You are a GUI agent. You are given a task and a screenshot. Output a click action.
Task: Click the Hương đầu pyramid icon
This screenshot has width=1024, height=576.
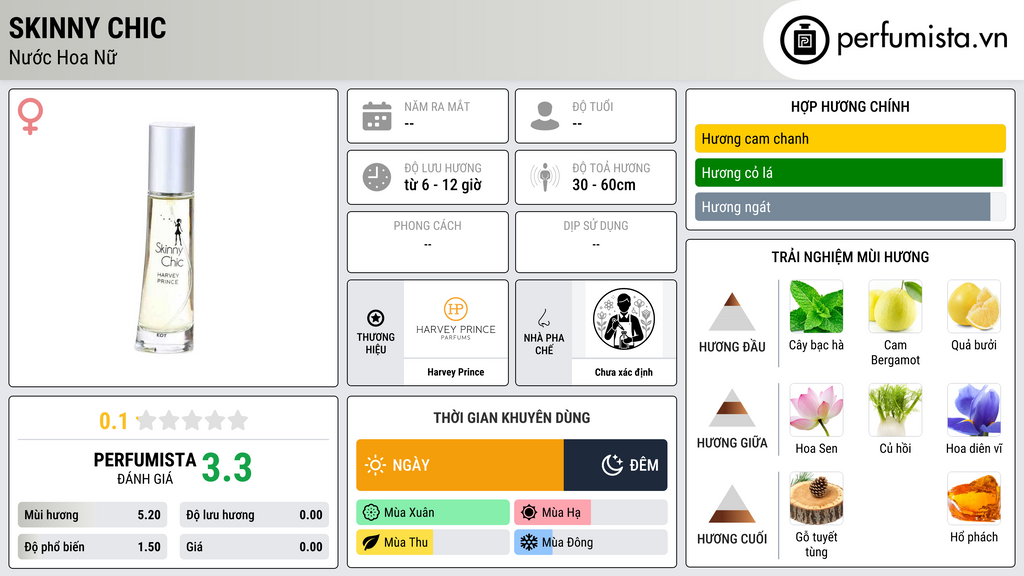(x=732, y=312)
